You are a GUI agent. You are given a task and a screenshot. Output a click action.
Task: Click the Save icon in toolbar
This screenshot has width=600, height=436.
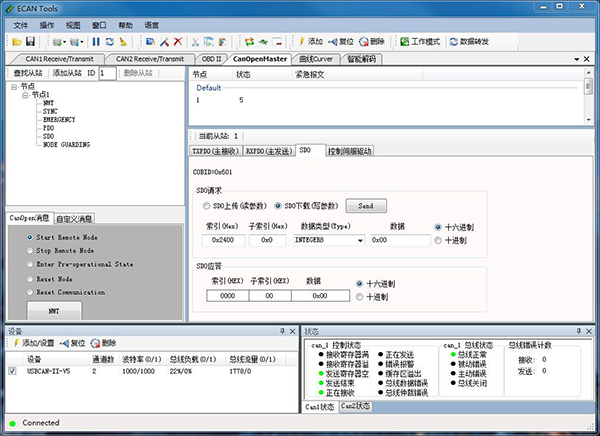31,42
